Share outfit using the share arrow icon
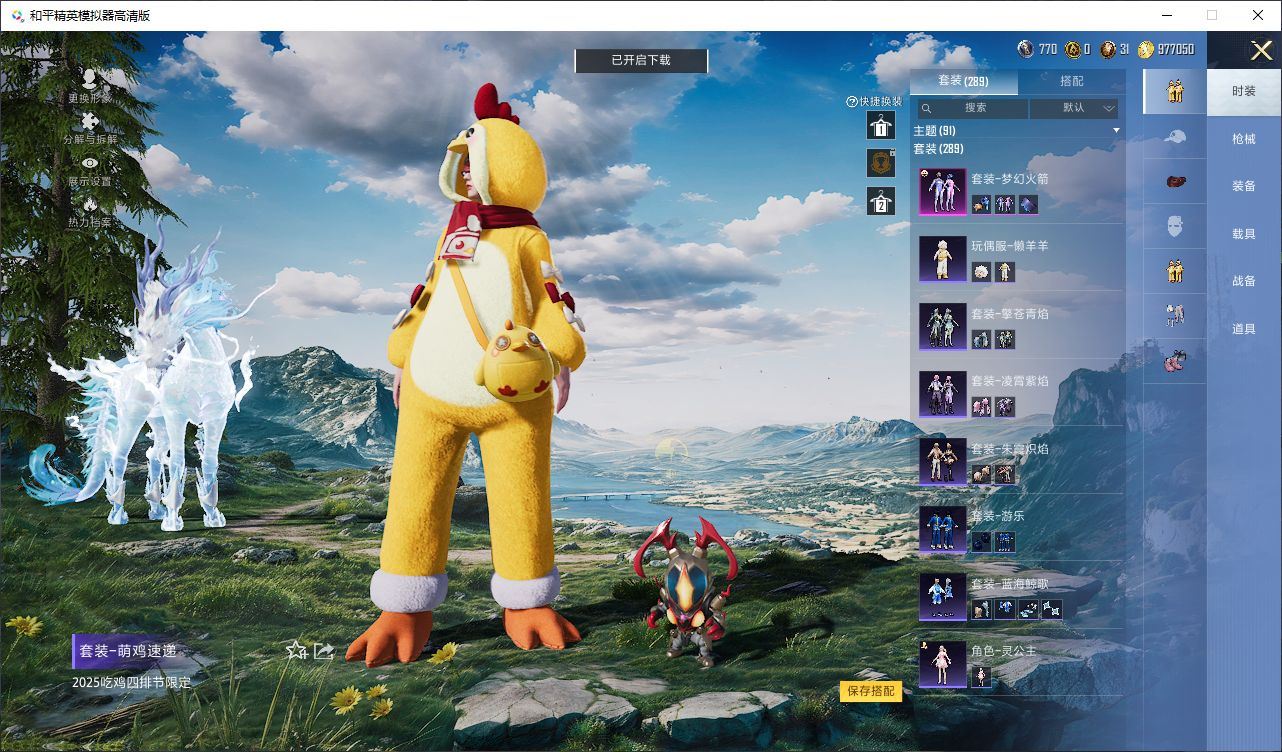Image resolution: width=1282 pixels, height=752 pixels. [x=324, y=651]
